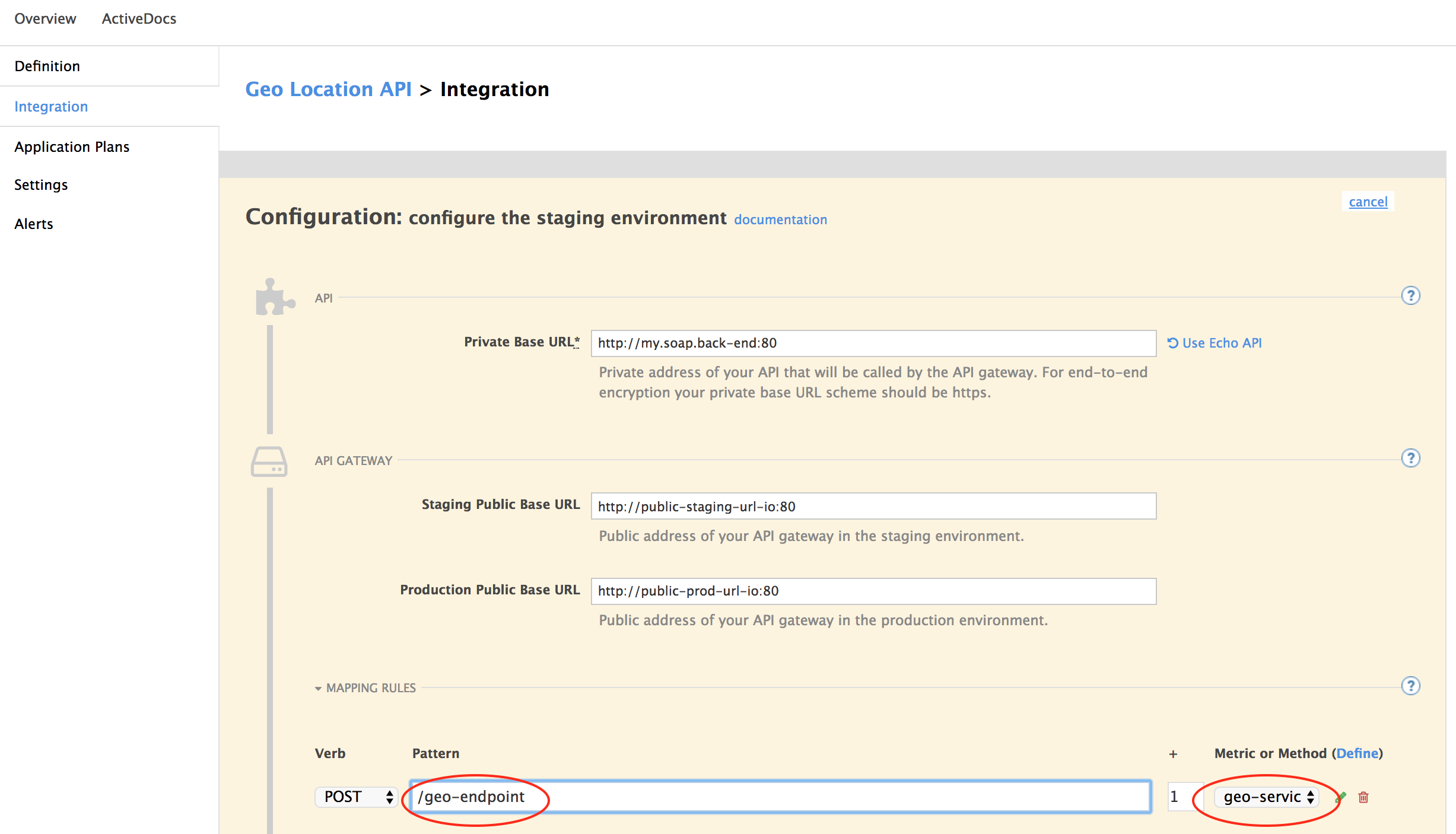This screenshot has width=1456, height=834.
Task: Open the ActiveDocs tab
Action: click(139, 19)
